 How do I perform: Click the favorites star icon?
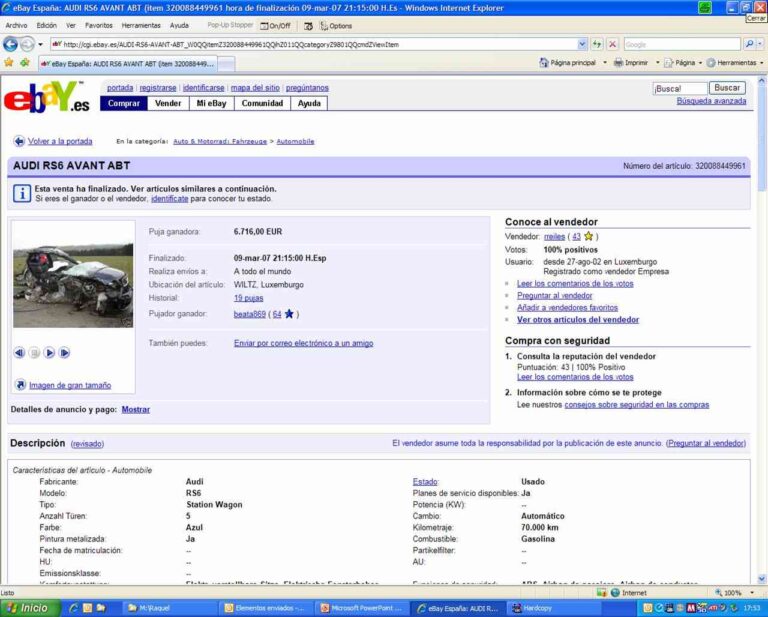8,62
